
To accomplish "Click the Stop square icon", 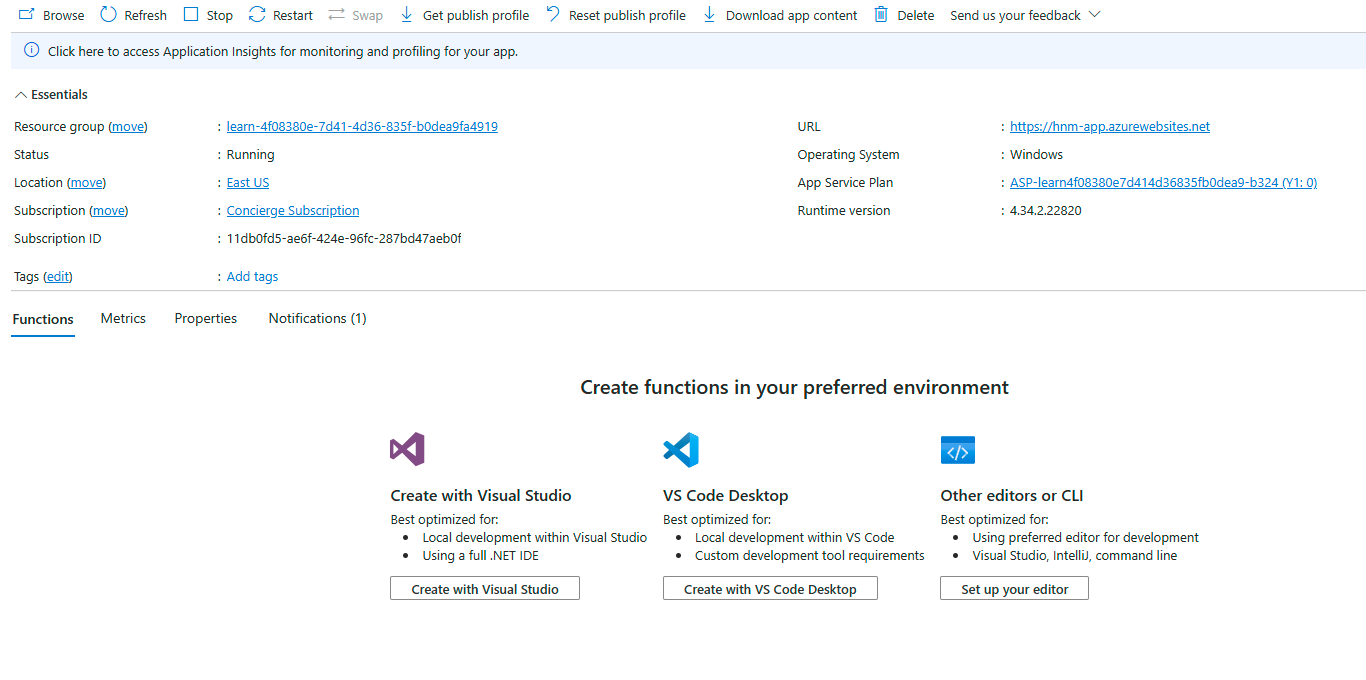I will pyautogui.click(x=191, y=14).
